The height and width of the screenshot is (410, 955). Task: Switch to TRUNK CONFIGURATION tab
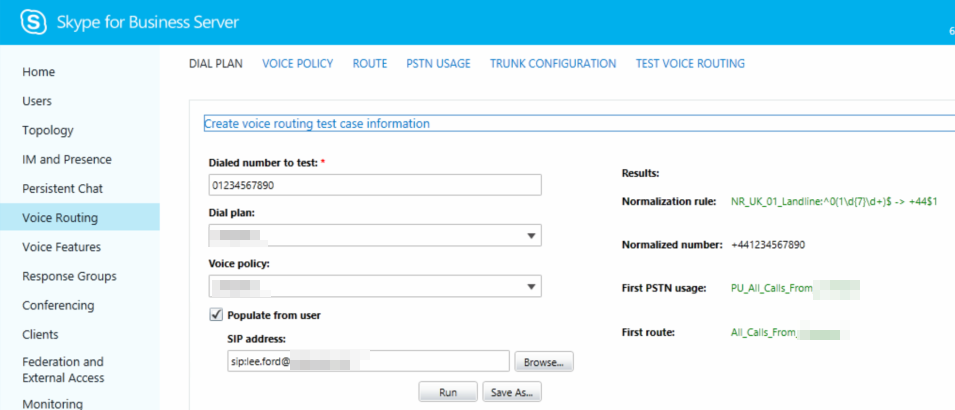click(553, 64)
